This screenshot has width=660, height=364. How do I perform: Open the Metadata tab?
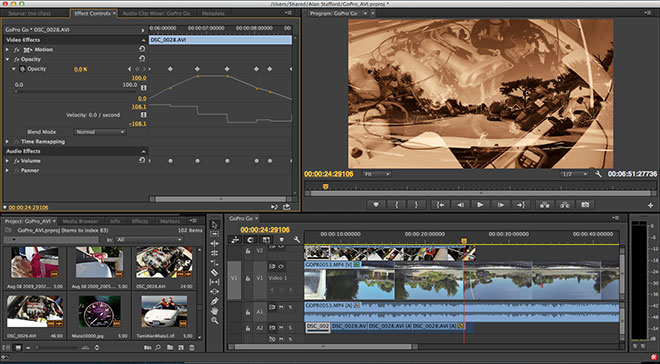[x=213, y=13]
